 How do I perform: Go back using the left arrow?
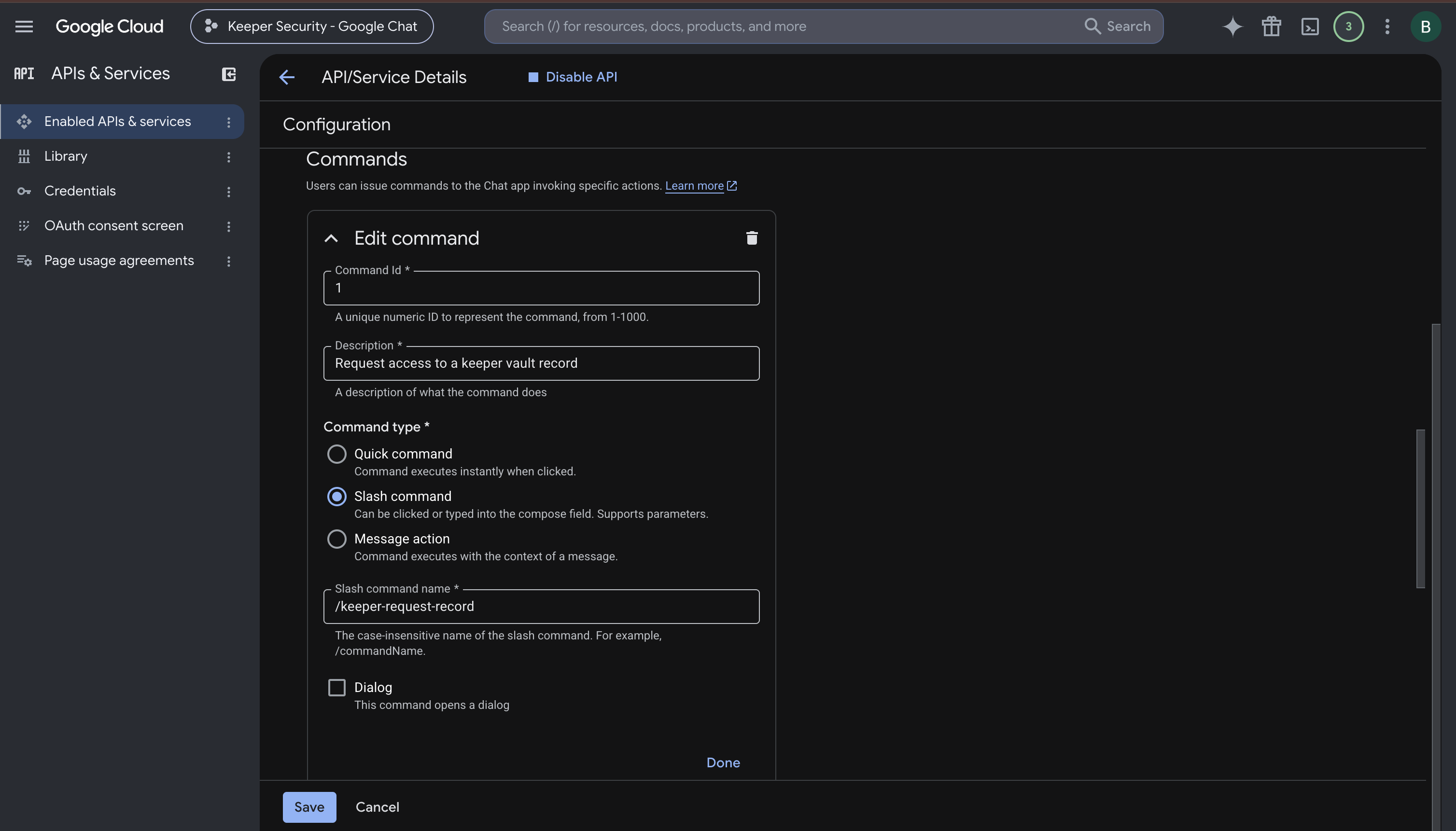click(287, 77)
